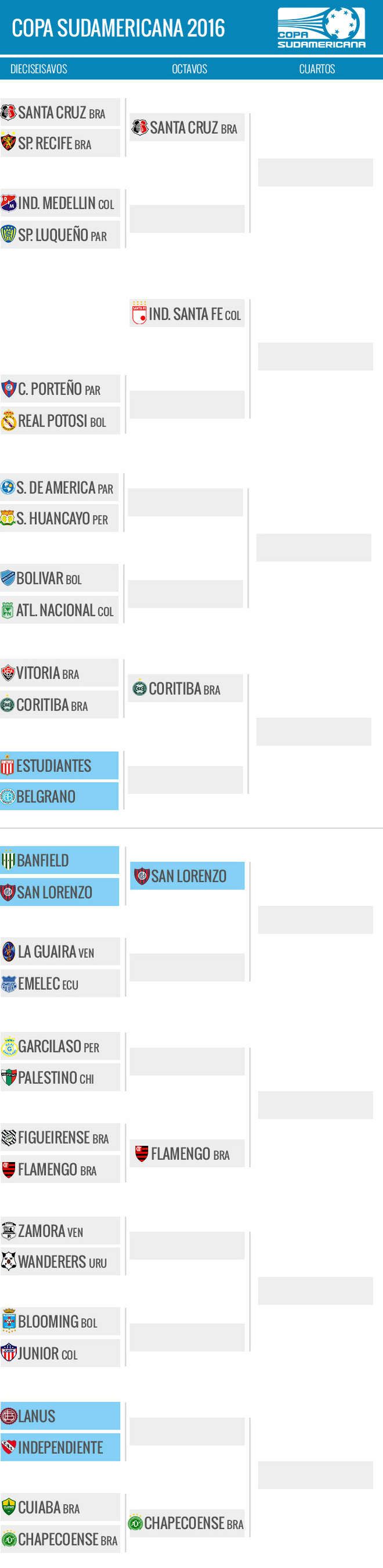Click the Ind. Medellin team crest
Image resolution: width=383 pixels, height=1568 pixels.
tap(9, 203)
